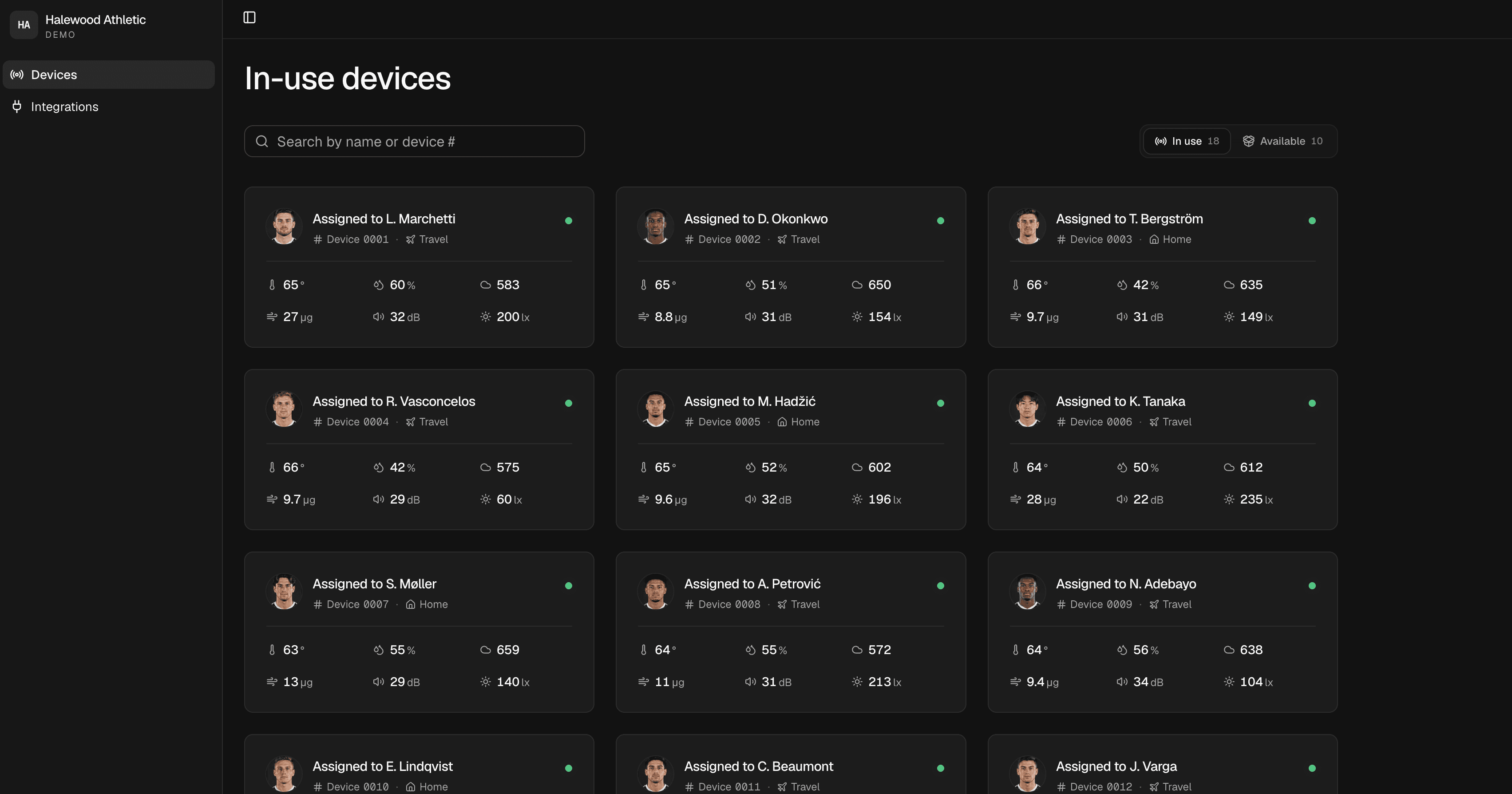Click the Device 0001 label
The width and height of the screenshot is (1512, 794).
tap(357, 240)
